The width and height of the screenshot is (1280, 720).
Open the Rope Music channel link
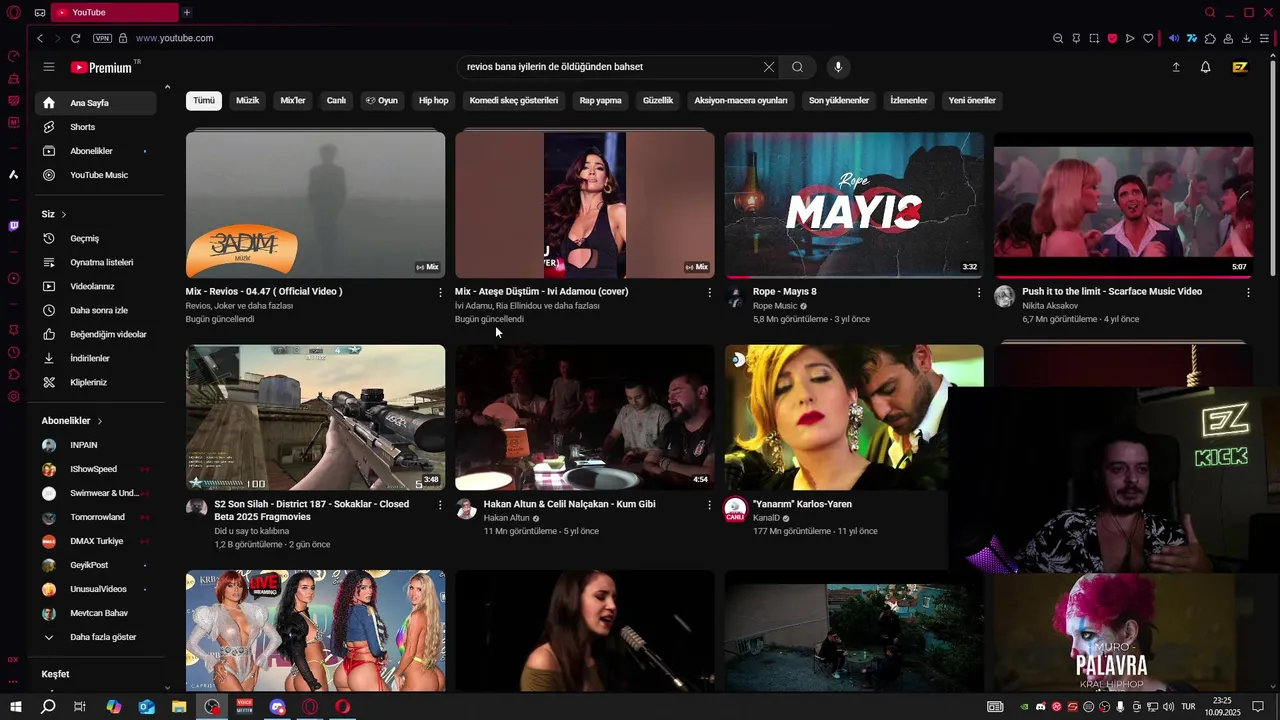[x=775, y=306]
